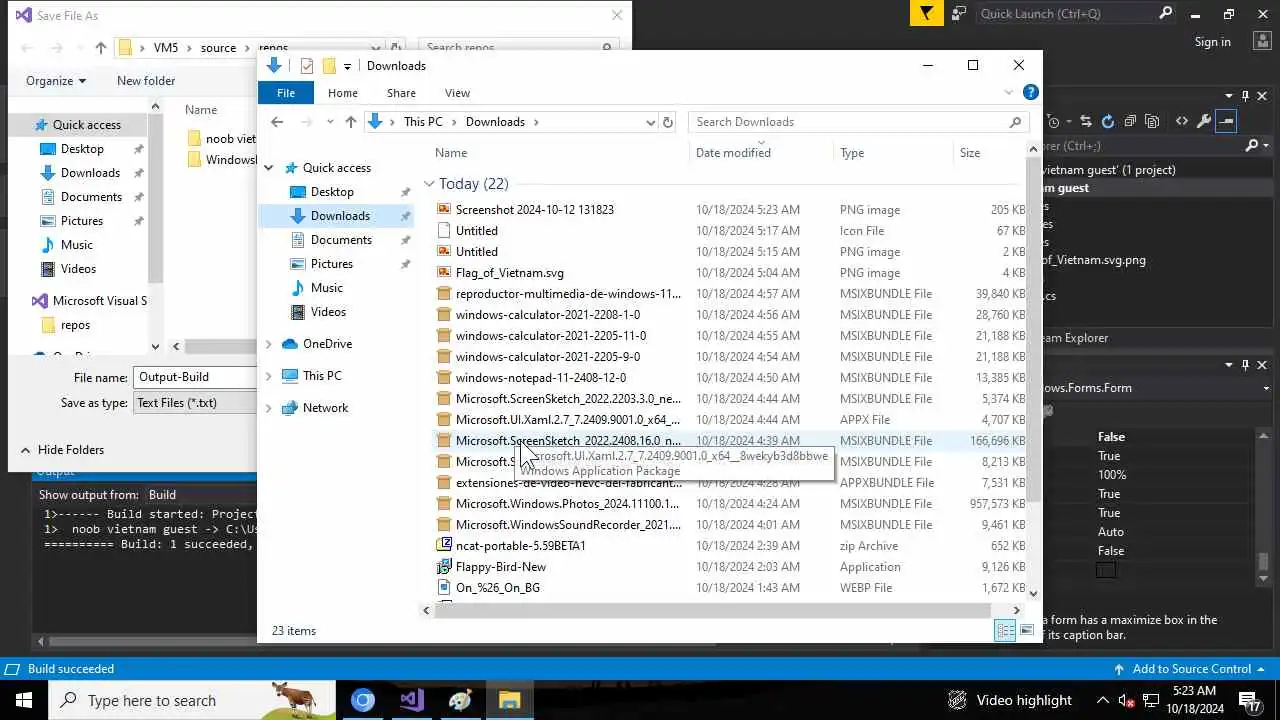The image size is (1280, 720).
Task: Pin toggle on the Solution Explorer panel
Action: click(x=1245, y=96)
